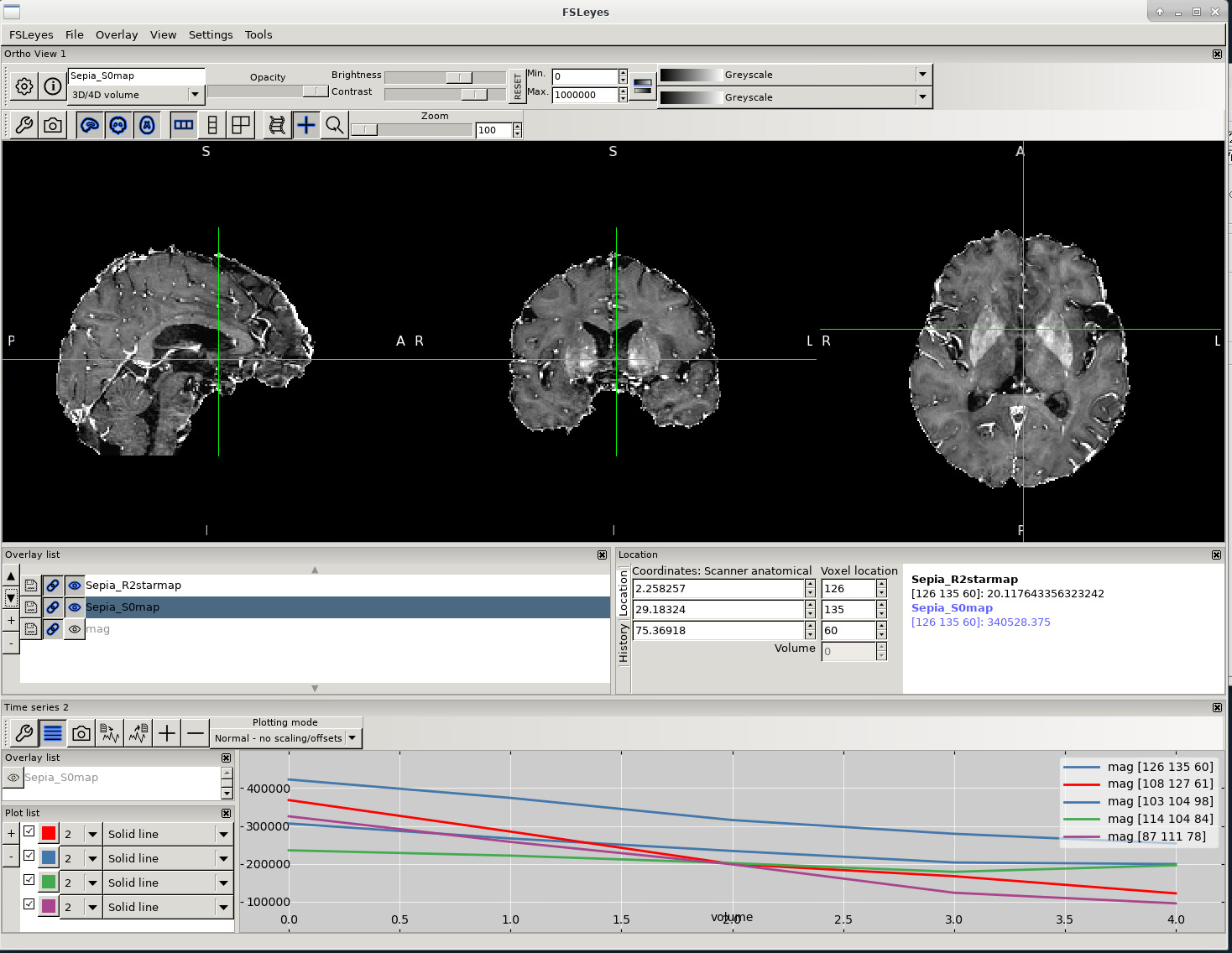
Task: Toggle link icon for Sepia_R2starmap
Action: (x=53, y=586)
